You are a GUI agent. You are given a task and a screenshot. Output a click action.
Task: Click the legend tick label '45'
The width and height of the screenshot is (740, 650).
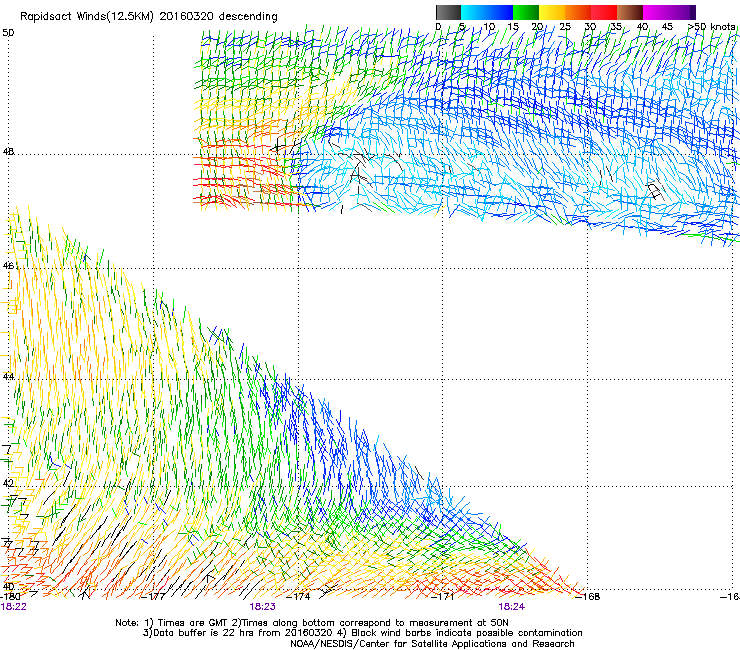click(667, 27)
